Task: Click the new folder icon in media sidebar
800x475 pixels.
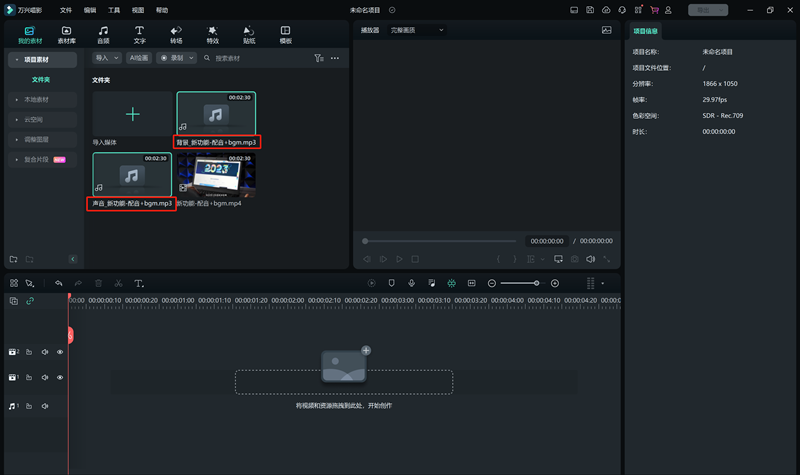Action: pos(14,259)
